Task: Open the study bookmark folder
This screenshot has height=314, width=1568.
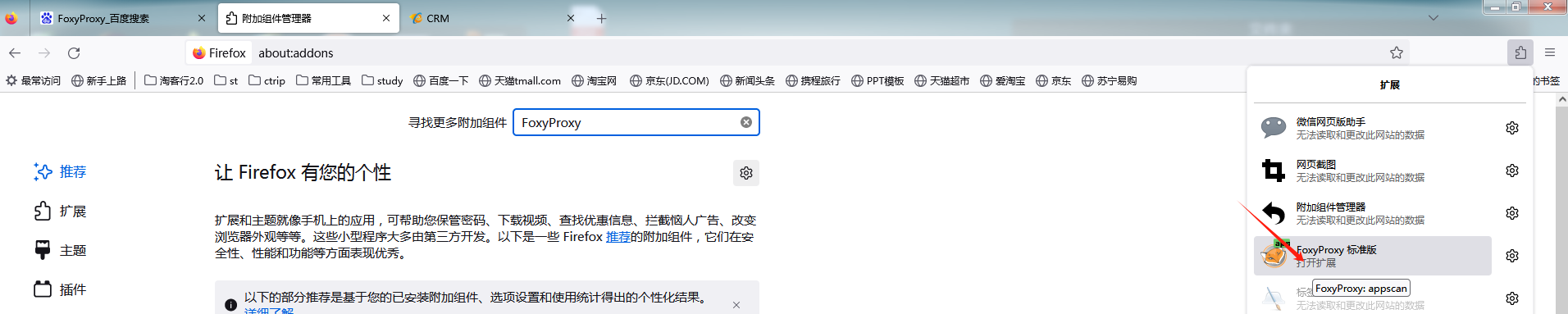Action: click(x=382, y=80)
